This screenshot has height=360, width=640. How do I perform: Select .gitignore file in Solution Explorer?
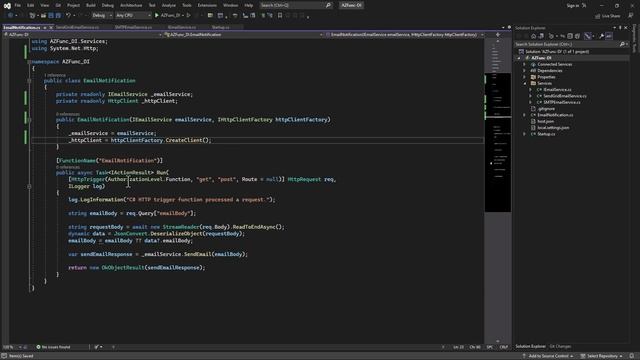(x=546, y=109)
